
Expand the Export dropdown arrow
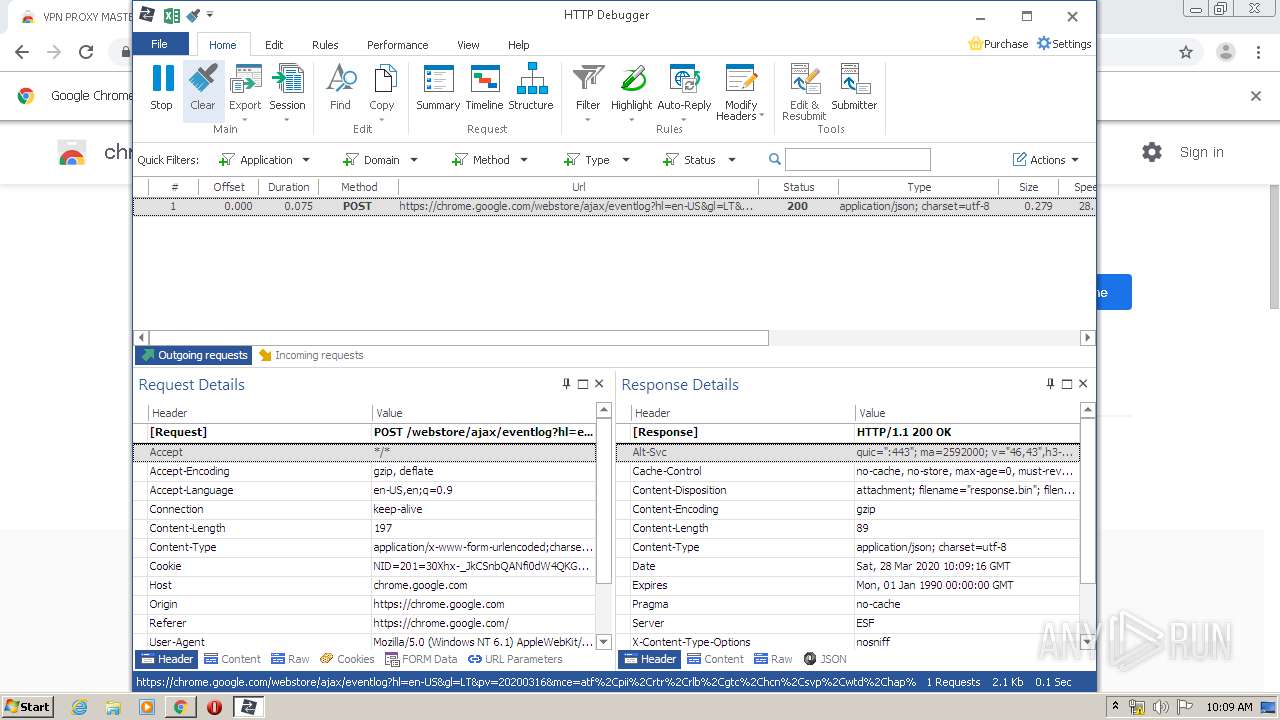pos(245,119)
